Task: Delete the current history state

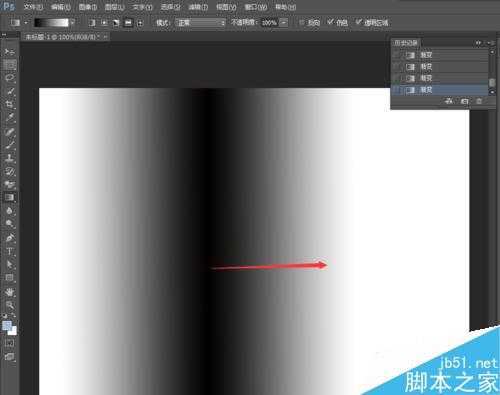Action: [479, 101]
